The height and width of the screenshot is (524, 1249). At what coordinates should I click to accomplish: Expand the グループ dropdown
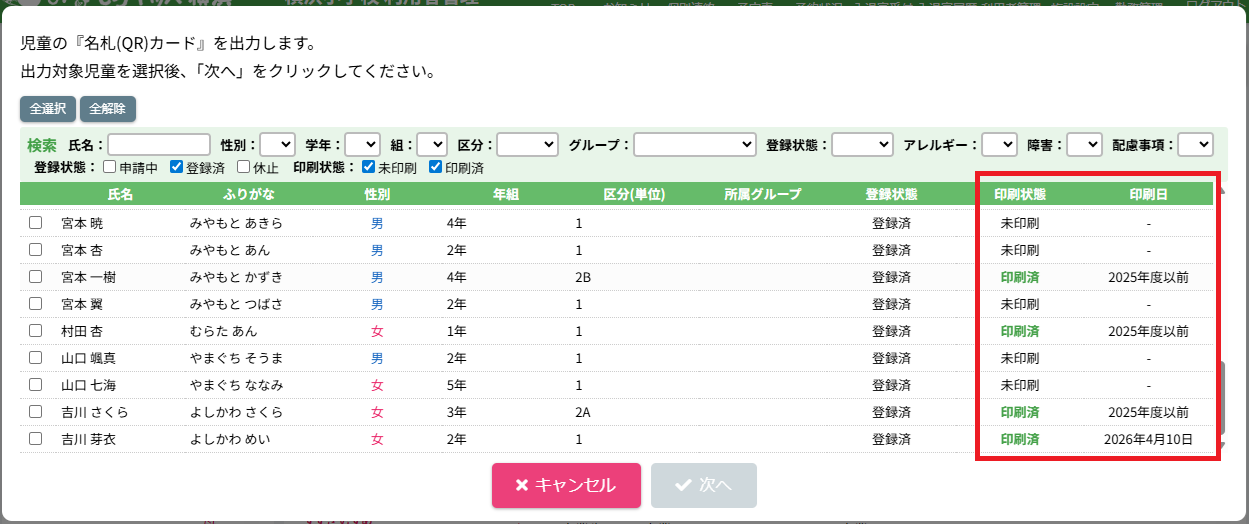coord(694,145)
